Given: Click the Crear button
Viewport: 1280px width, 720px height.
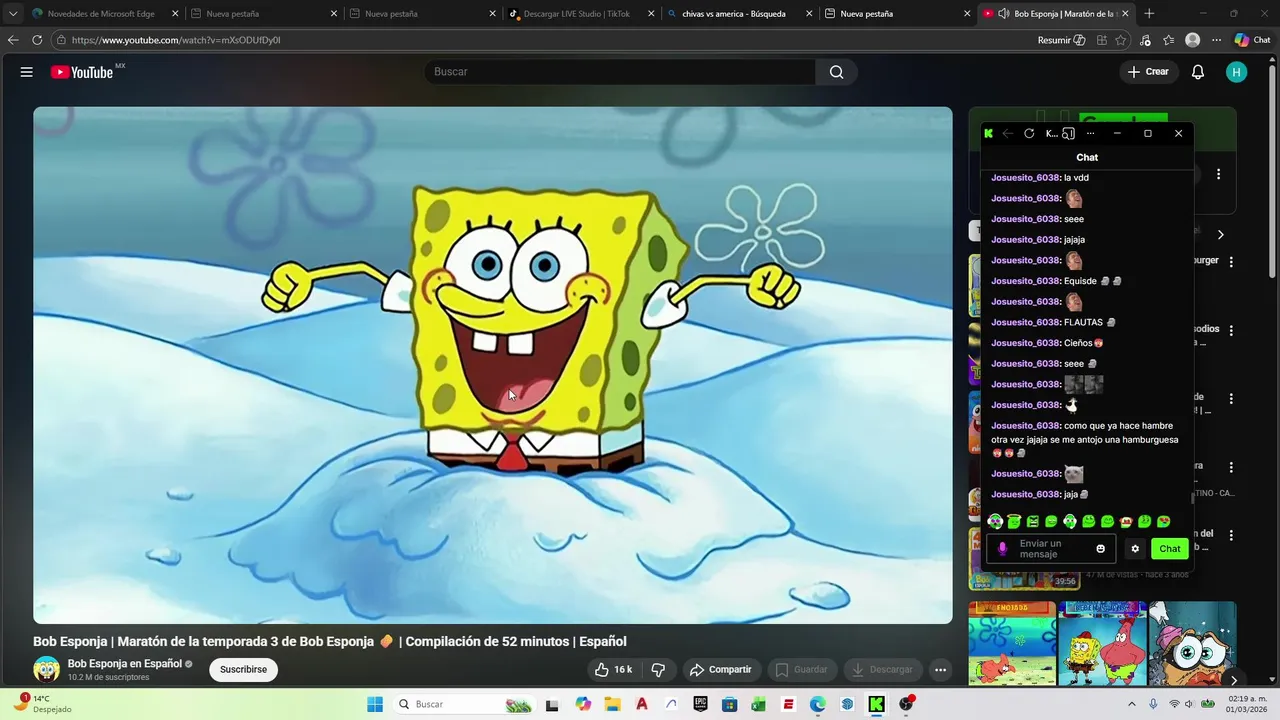Looking at the screenshot, I should click(x=1148, y=72).
